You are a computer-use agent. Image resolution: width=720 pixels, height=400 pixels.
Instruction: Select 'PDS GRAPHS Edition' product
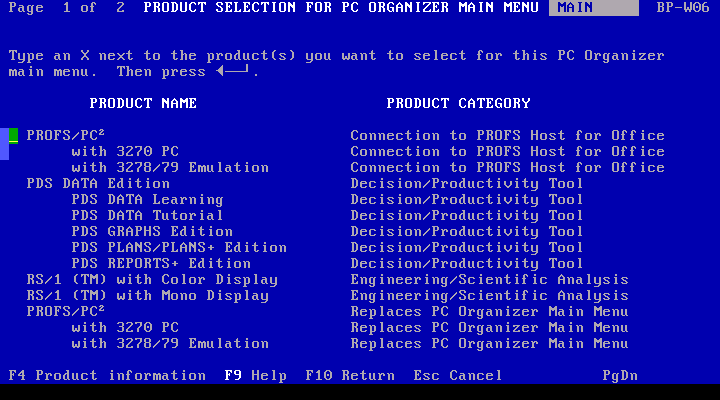point(152,231)
